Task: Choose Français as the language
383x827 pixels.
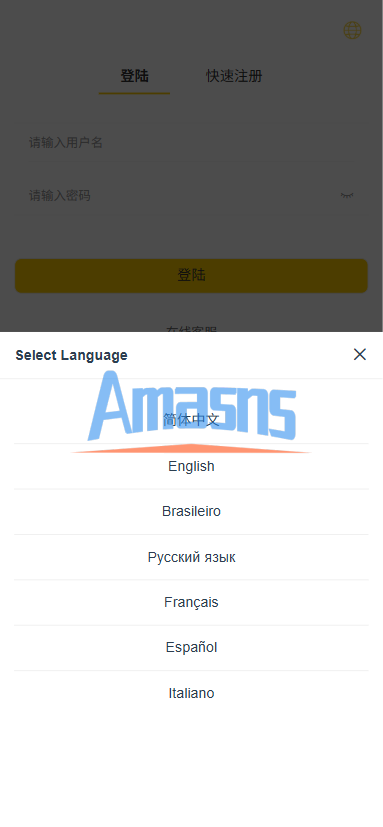Action: tap(192, 602)
